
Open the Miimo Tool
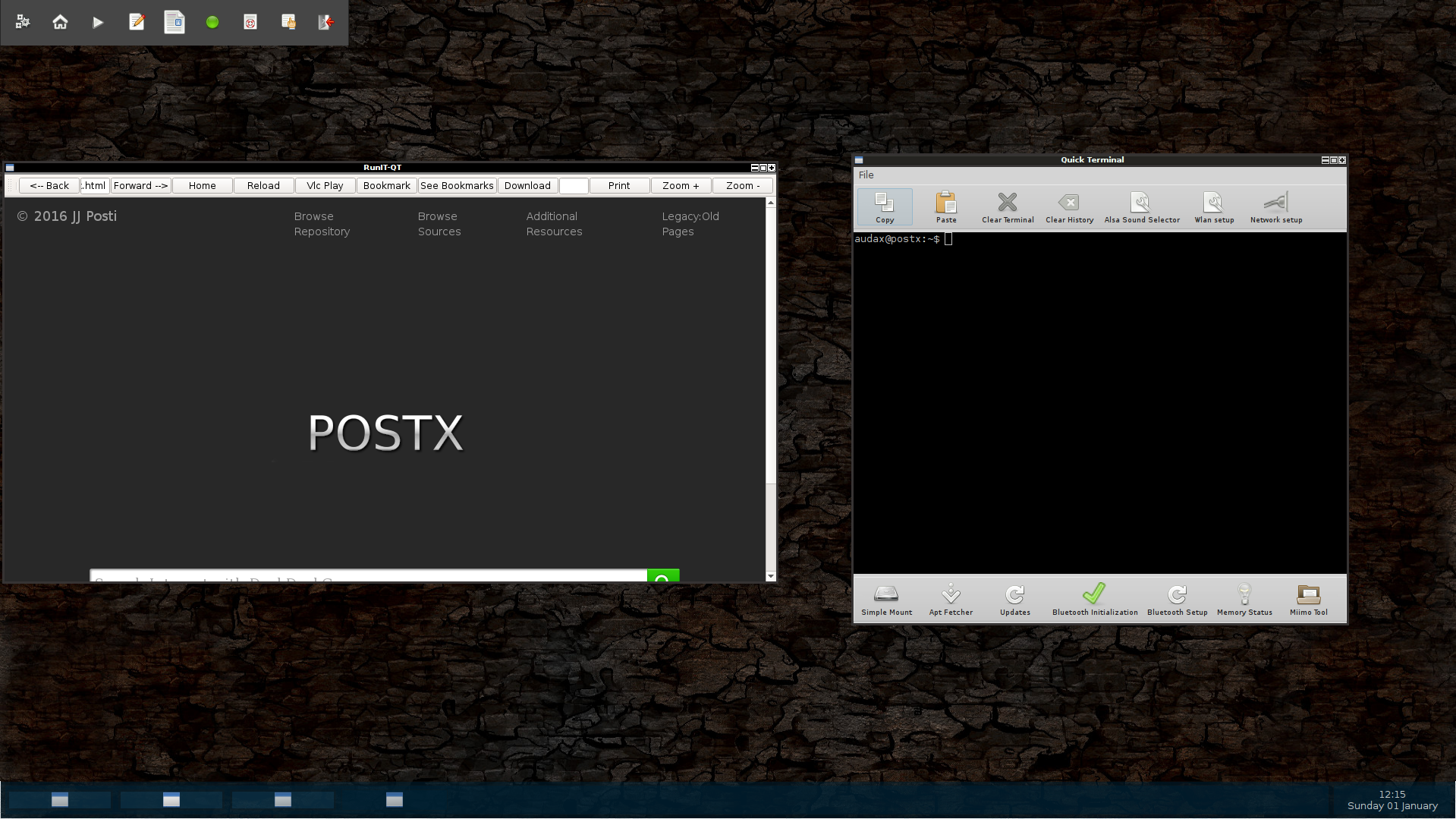click(1308, 599)
